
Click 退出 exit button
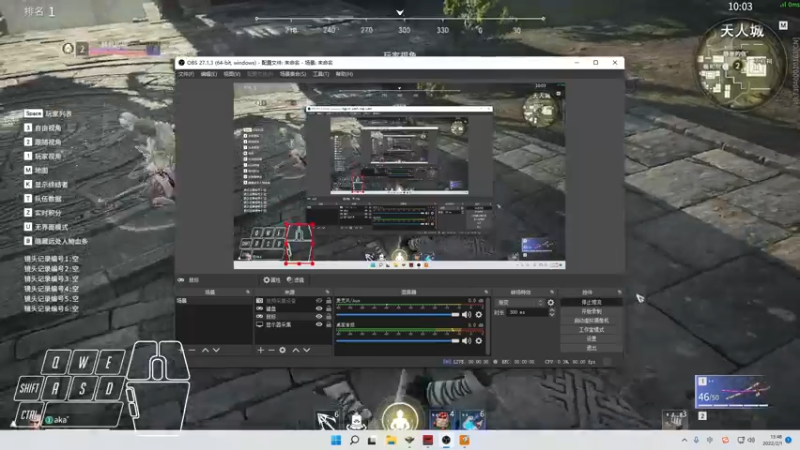pos(591,348)
